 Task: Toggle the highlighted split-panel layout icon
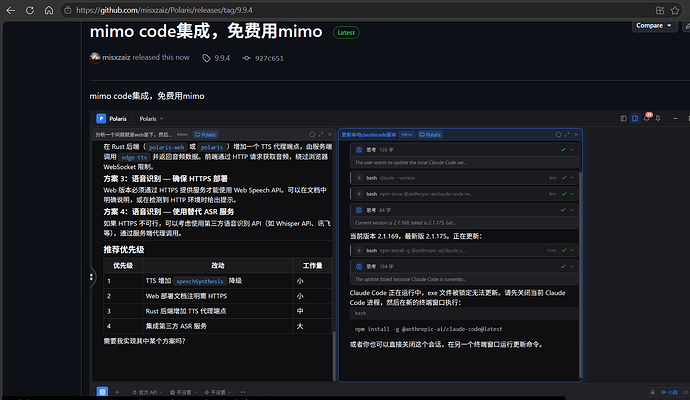click(x=635, y=118)
